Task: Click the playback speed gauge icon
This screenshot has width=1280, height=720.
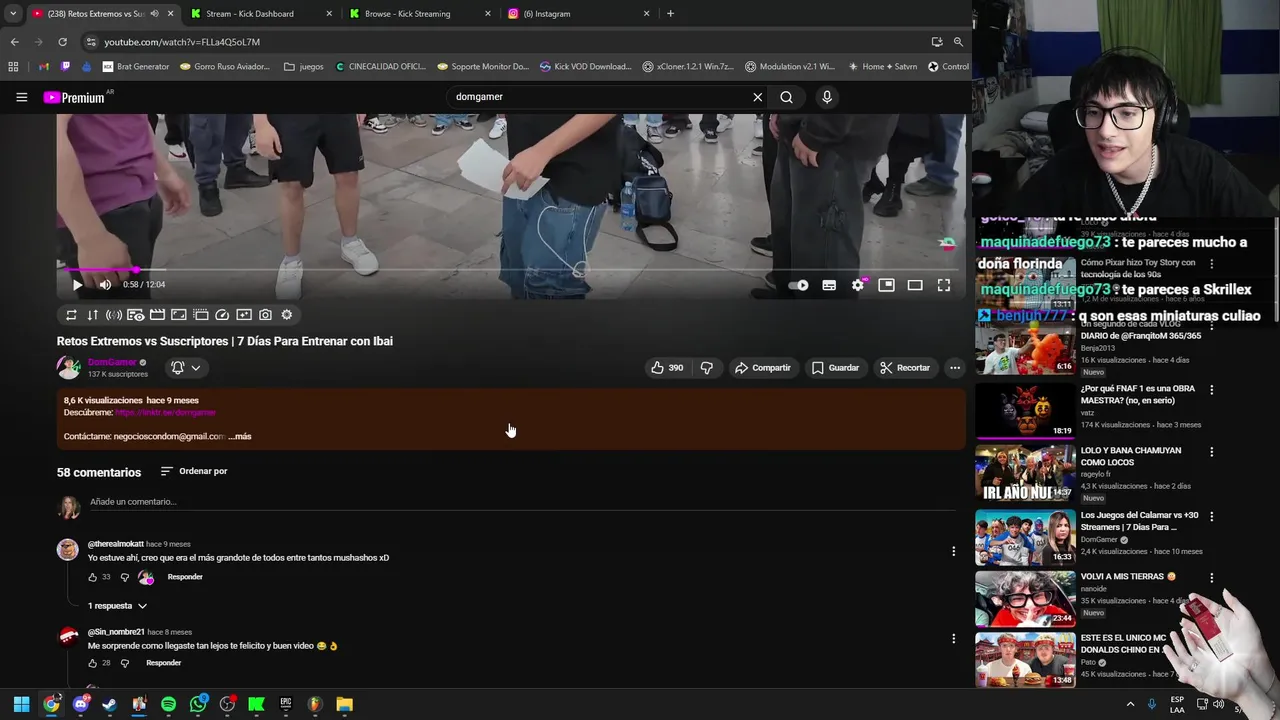Action: pos(222,315)
